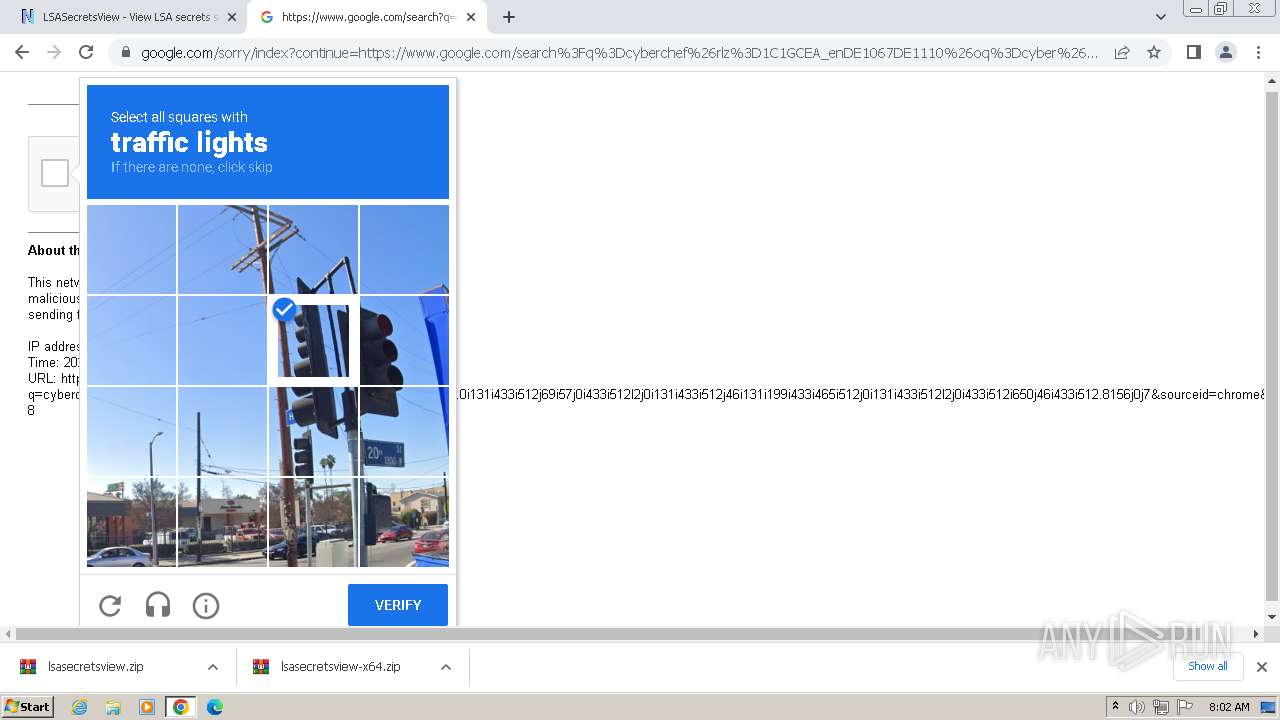Expand options for lsasecretsview.zip download
The width and height of the screenshot is (1280, 720).
tap(213, 667)
